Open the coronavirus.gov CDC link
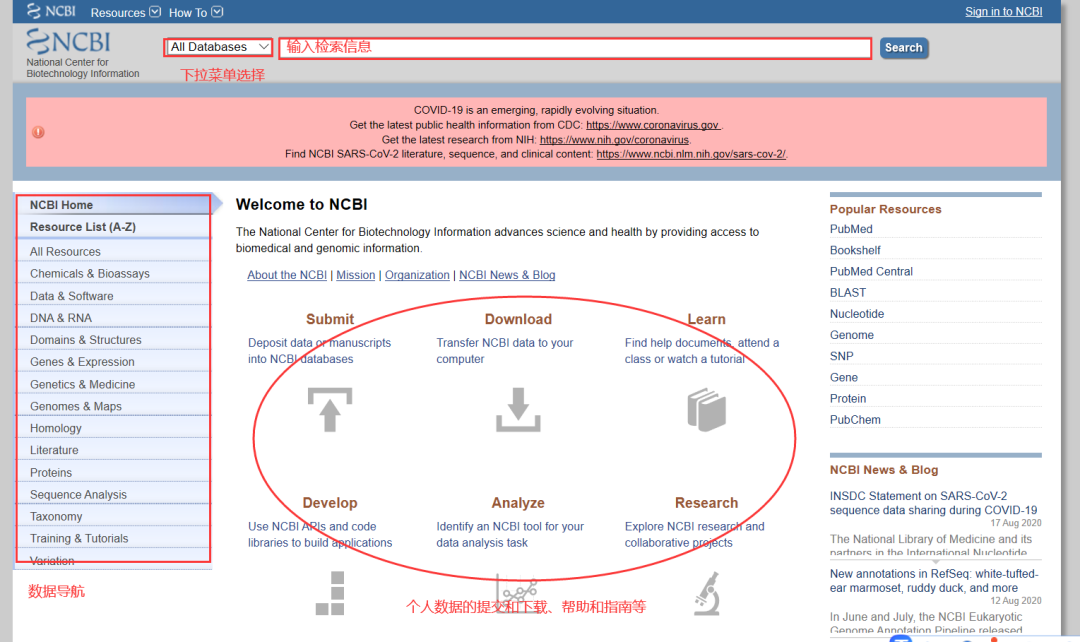Screen dimensions: 1080x642 653,125
